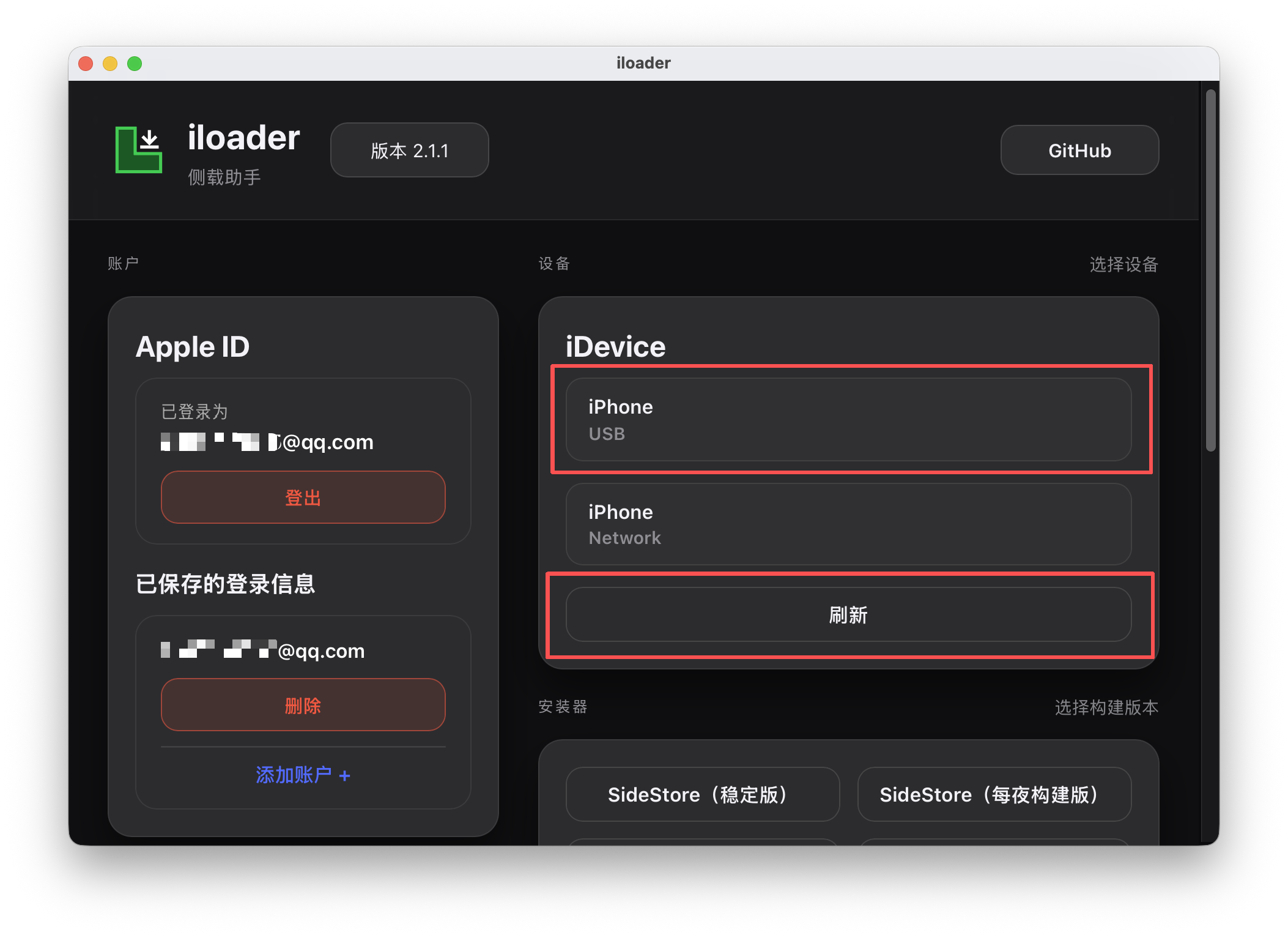Click the 刷新 refresh devices button
Viewport: 1288px width, 935px height.
point(848,614)
